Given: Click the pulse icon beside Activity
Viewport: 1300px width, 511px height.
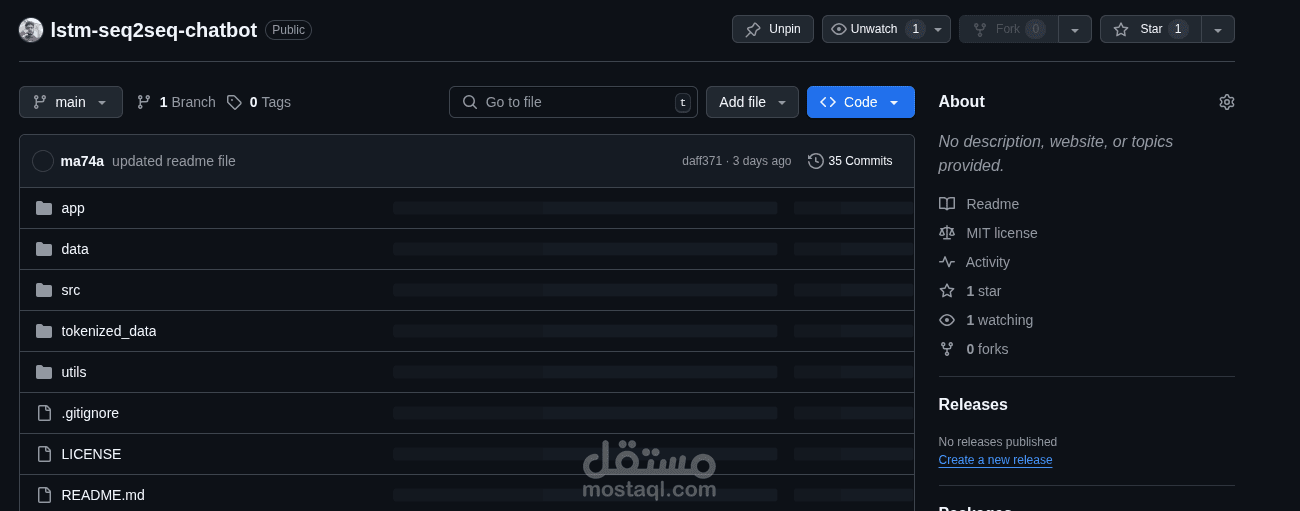Looking at the screenshot, I should 947,262.
